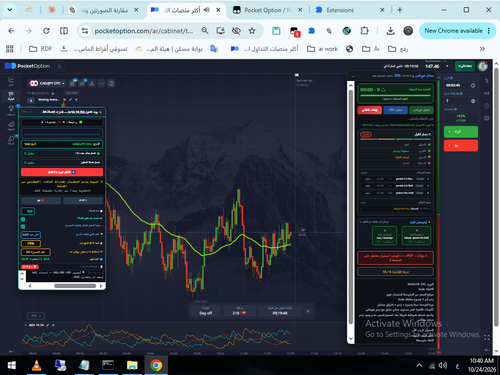Viewport: 500px width, 375px height.
Task: Remove the Moving Average indicator with its X
Action: [x=76, y=100]
